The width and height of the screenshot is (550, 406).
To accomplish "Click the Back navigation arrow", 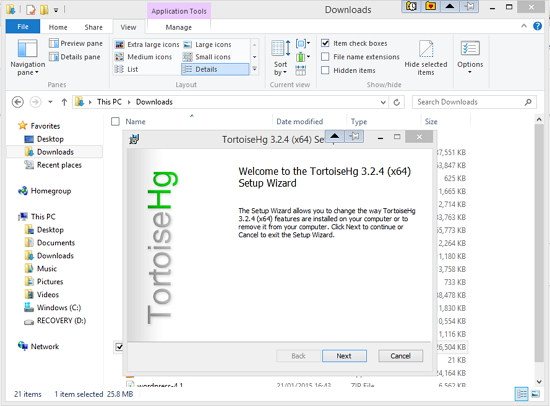I will pos(18,102).
